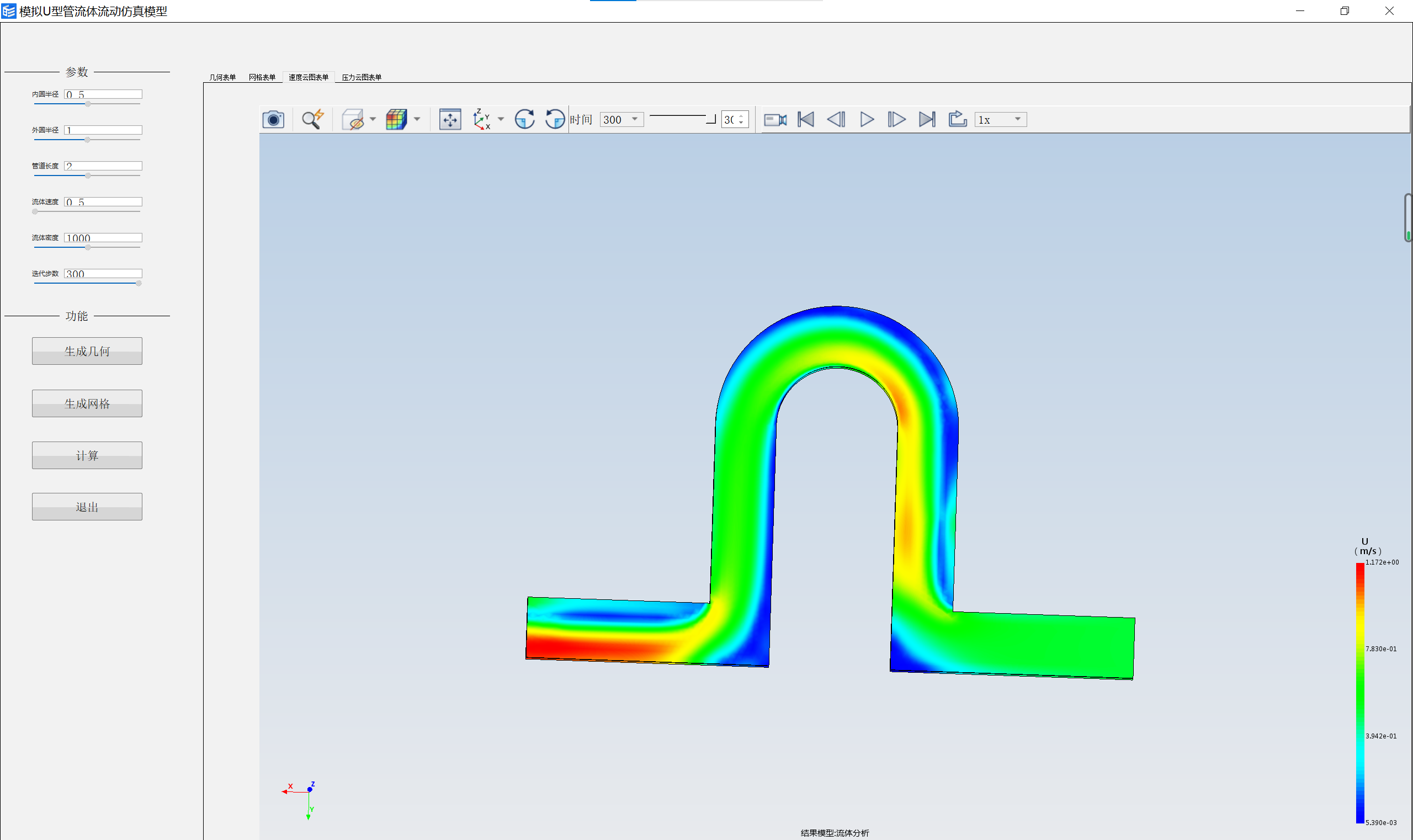The width and height of the screenshot is (1413, 840).
Task: Click the screenshot camera icon
Action: pos(273,119)
